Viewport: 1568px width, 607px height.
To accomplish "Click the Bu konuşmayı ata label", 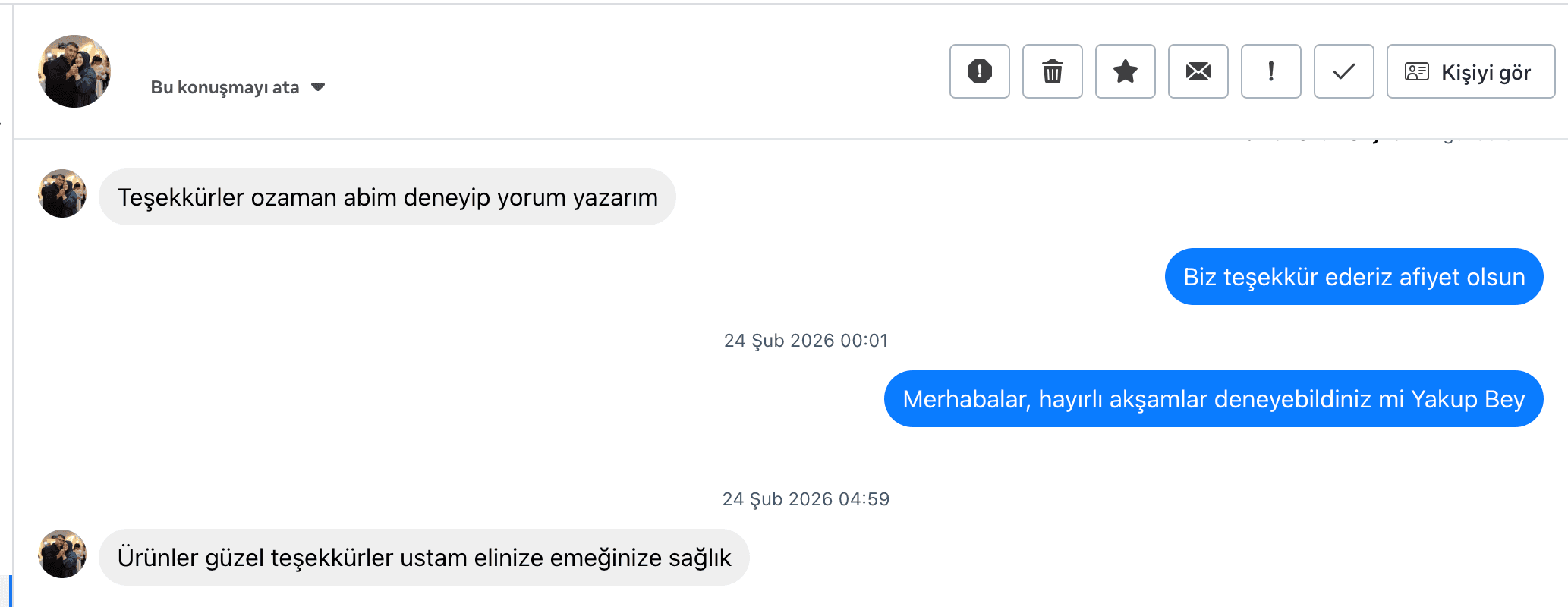I will coord(224,86).
